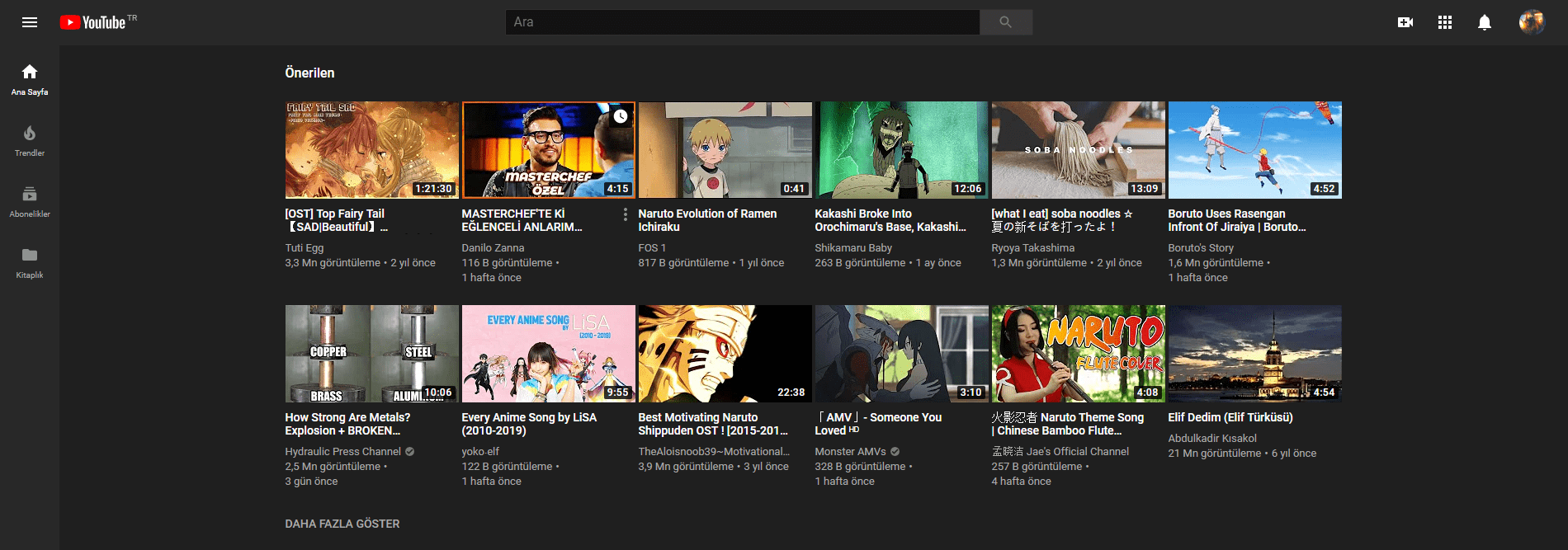Screen dimensions: 1568x550
Task: Open the notifications bell
Action: [x=1485, y=22]
